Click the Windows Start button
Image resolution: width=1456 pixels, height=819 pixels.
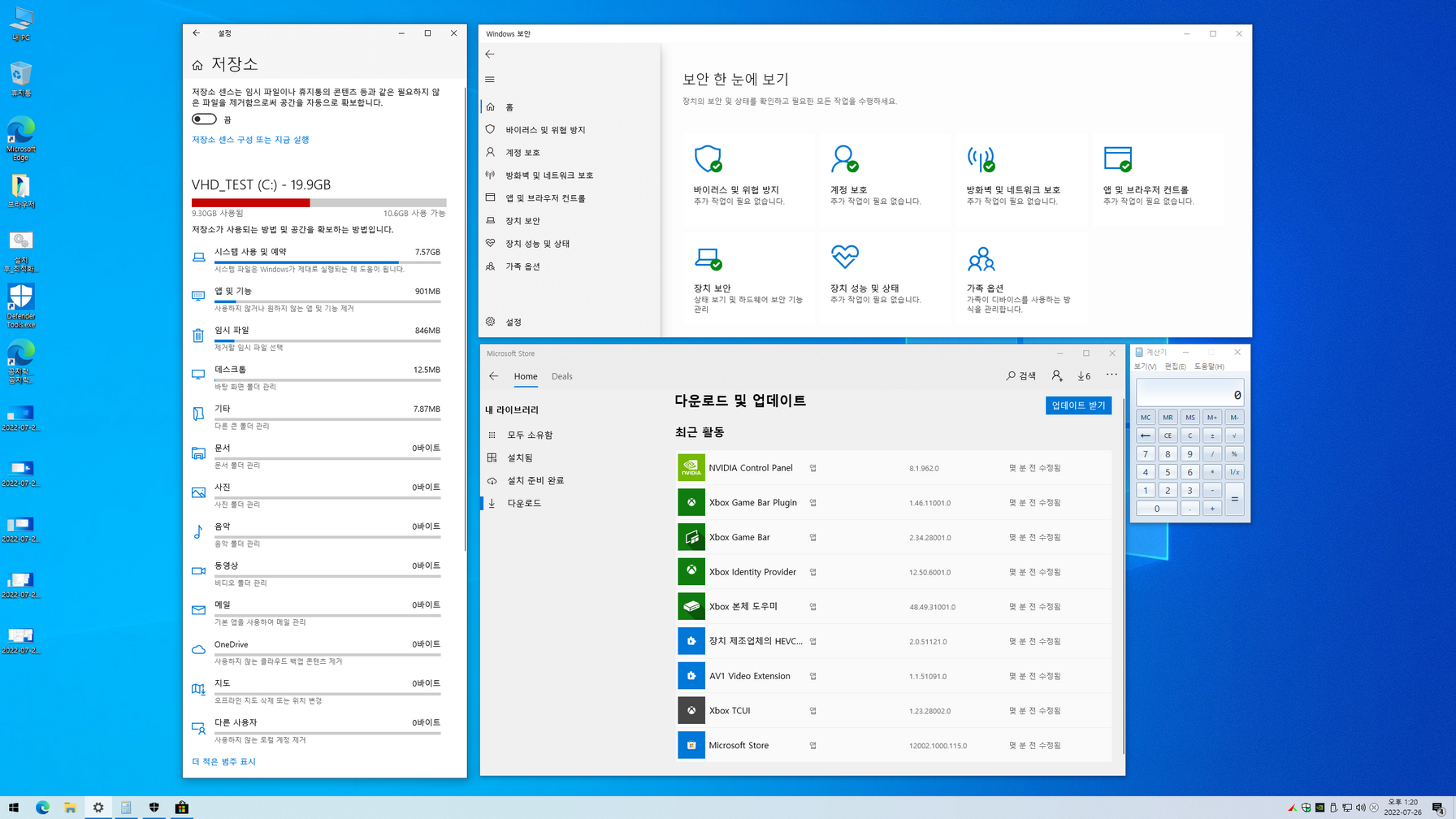coord(14,808)
